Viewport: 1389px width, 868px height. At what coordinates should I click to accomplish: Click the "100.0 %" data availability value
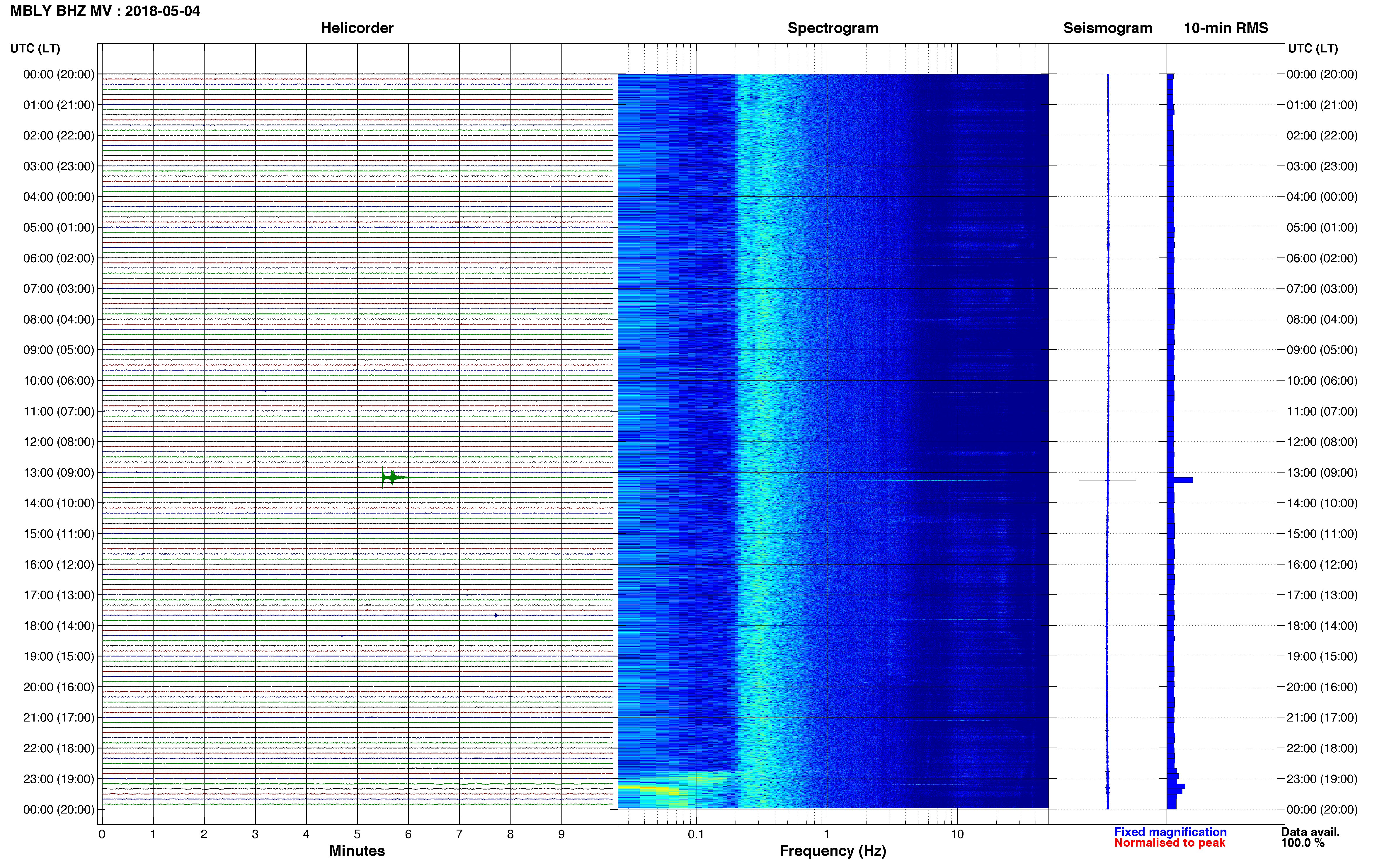(1302, 843)
